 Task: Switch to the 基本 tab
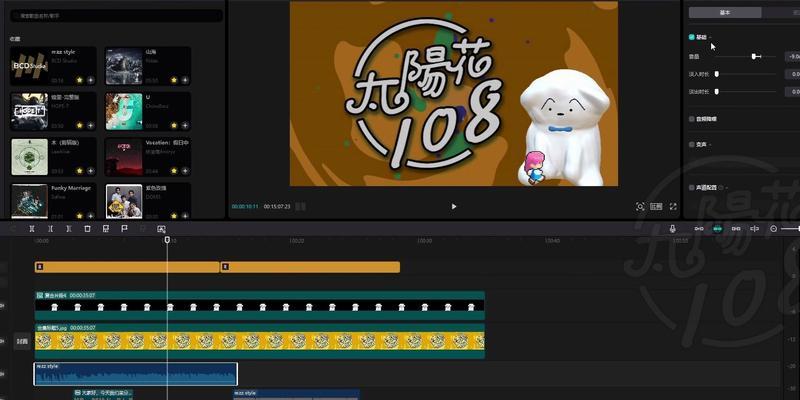point(725,13)
